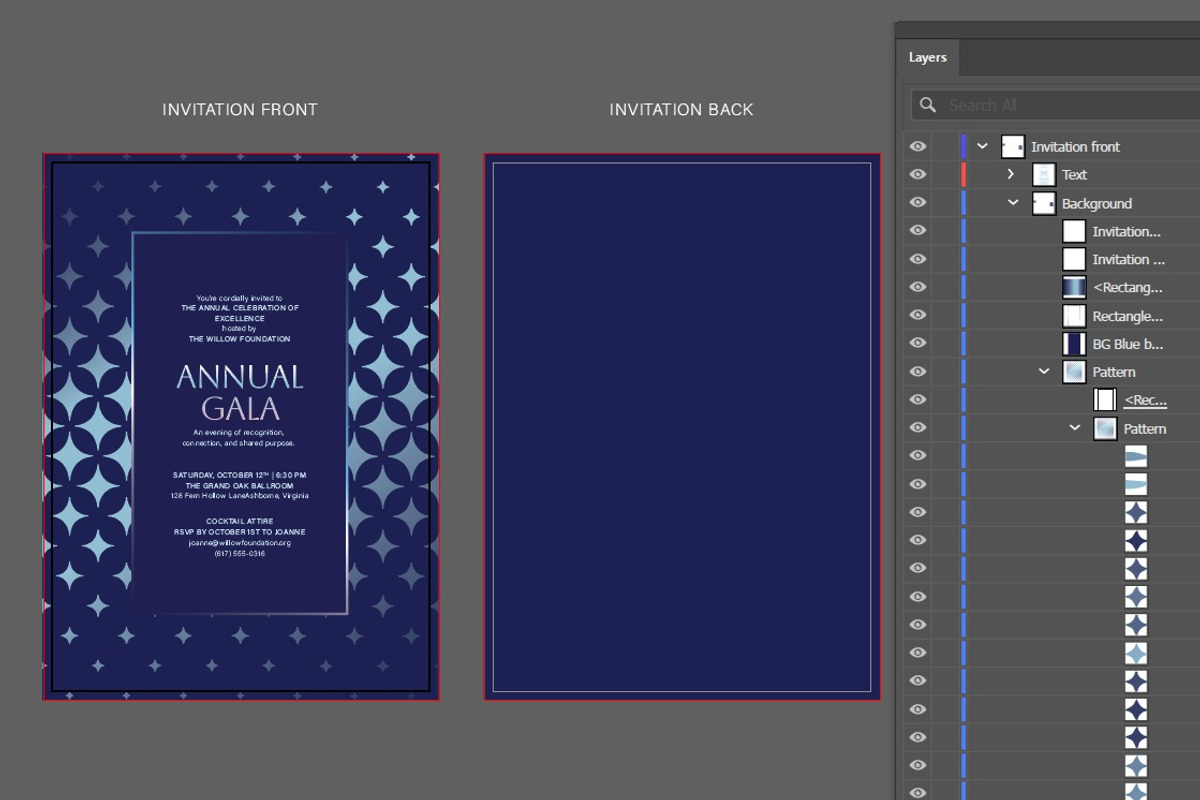This screenshot has height=800, width=1200.
Task: Toggle visibility of the outer Pattern group
Action: click(917, 372)
